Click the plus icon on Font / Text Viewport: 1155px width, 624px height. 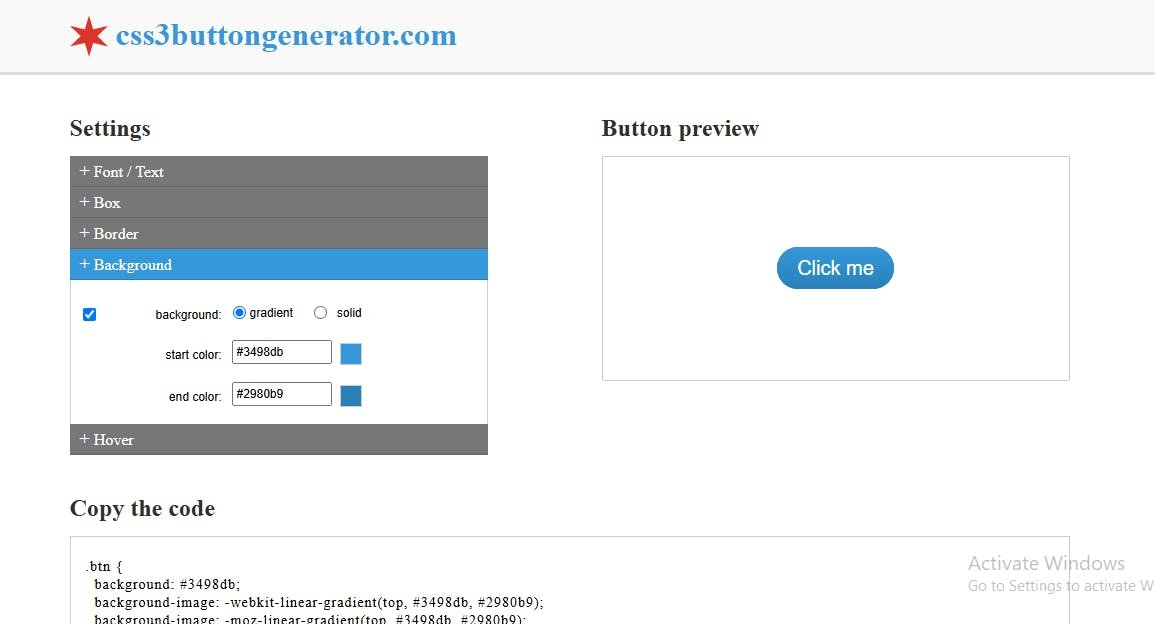coord(84,171)
